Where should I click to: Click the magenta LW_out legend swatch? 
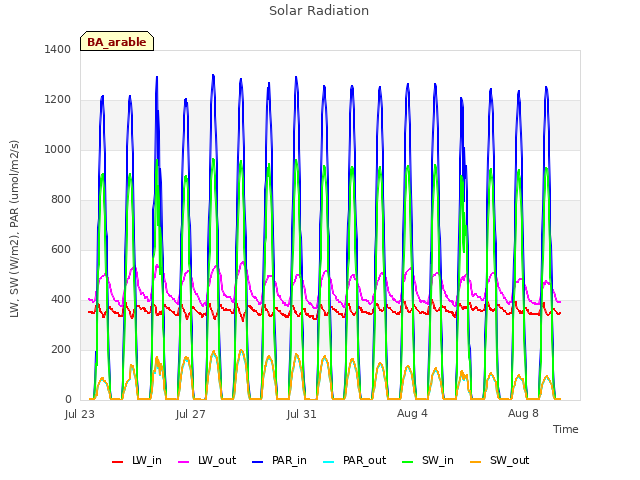pyautogui.click(x=184, y=462)
